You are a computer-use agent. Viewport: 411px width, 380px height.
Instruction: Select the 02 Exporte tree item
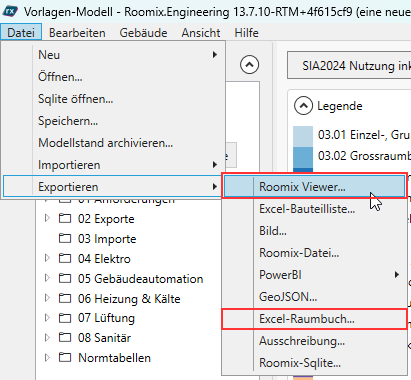pos(106,219)
